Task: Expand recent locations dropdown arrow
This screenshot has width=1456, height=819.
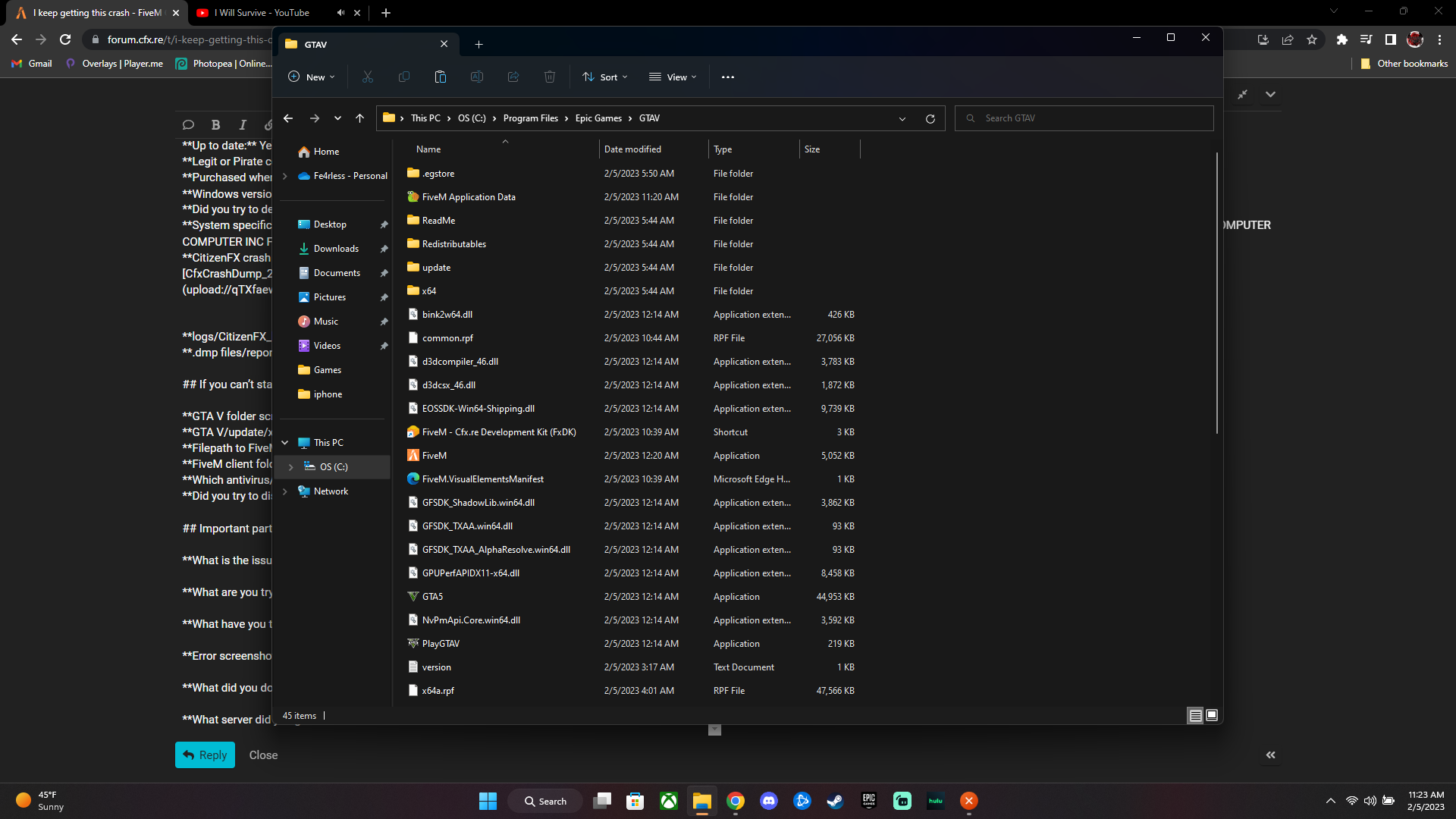Action: point(337,118)
